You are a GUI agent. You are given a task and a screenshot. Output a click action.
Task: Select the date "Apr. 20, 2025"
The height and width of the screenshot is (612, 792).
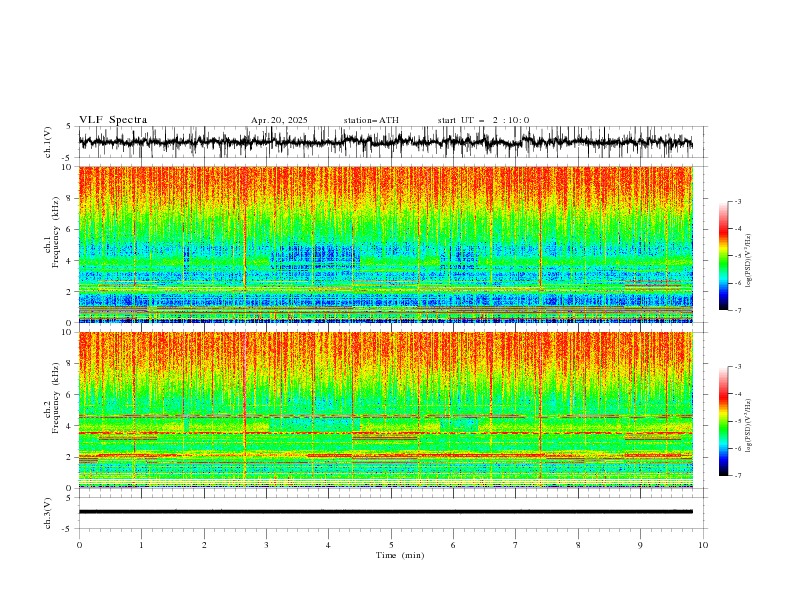pos(279,120)
